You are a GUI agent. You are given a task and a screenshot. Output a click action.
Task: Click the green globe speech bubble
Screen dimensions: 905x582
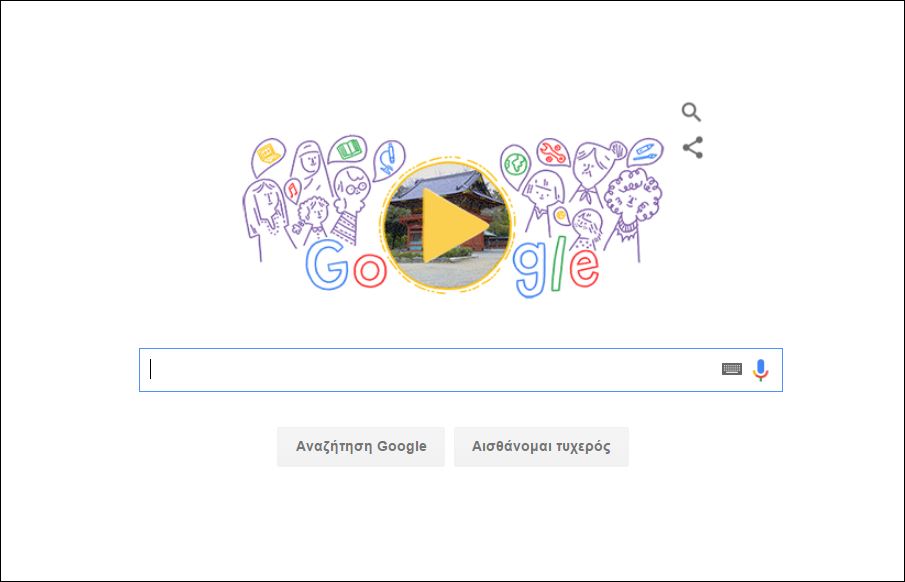tap(515, 164)
